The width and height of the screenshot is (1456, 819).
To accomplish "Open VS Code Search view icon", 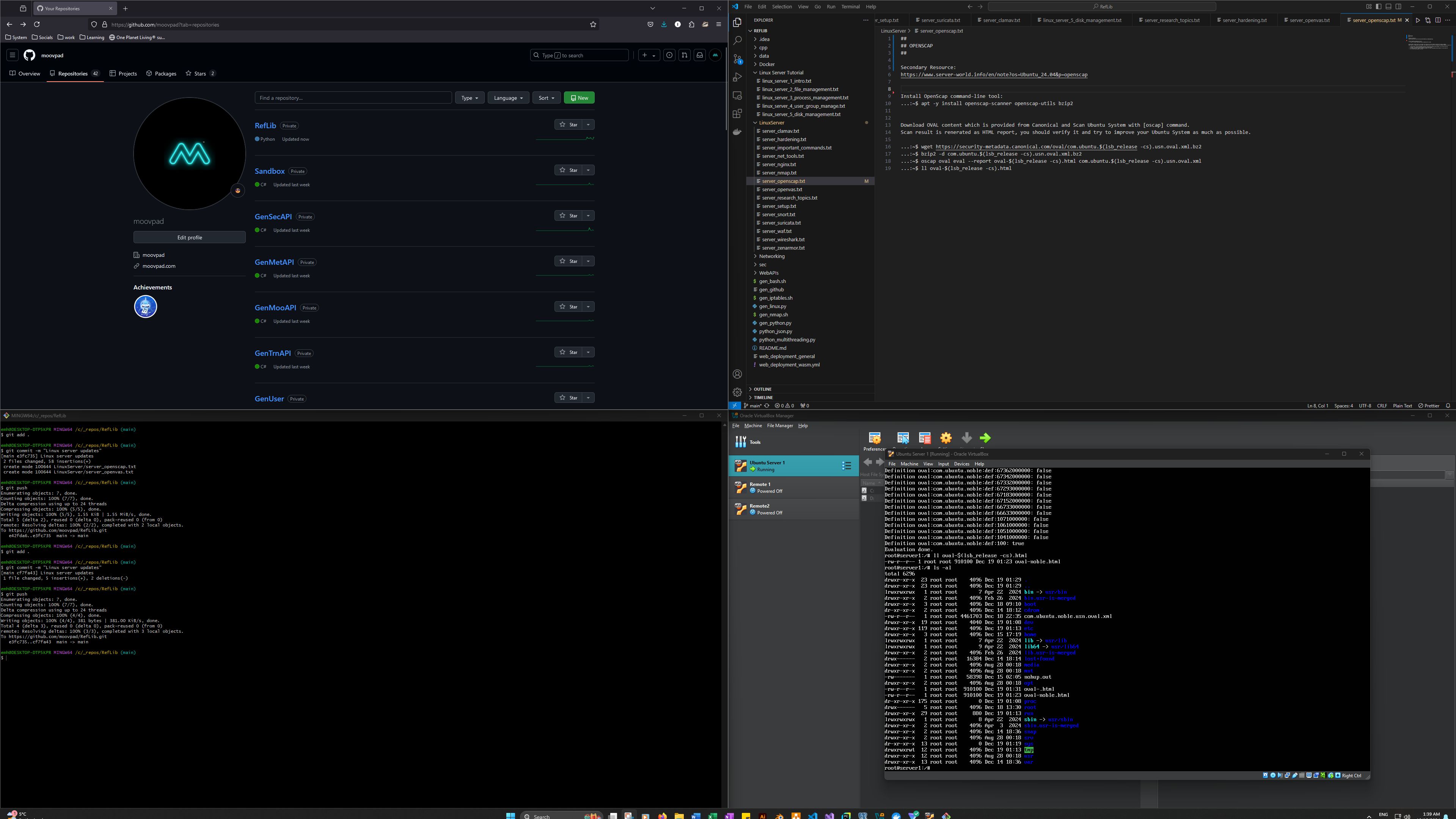I will point(737,41).
